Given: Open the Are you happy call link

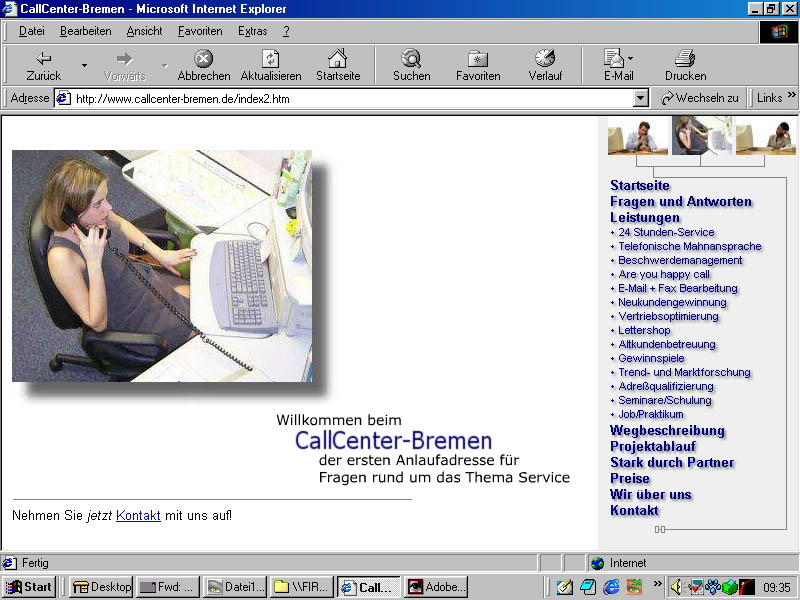Looking at the screenshot, I should click(664, 274).
